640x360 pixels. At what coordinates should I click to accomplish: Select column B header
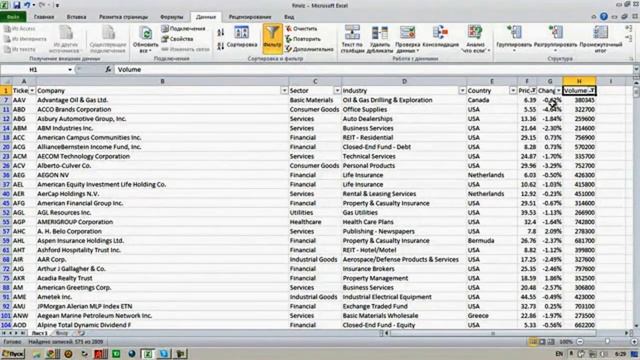tap(162, 81)
